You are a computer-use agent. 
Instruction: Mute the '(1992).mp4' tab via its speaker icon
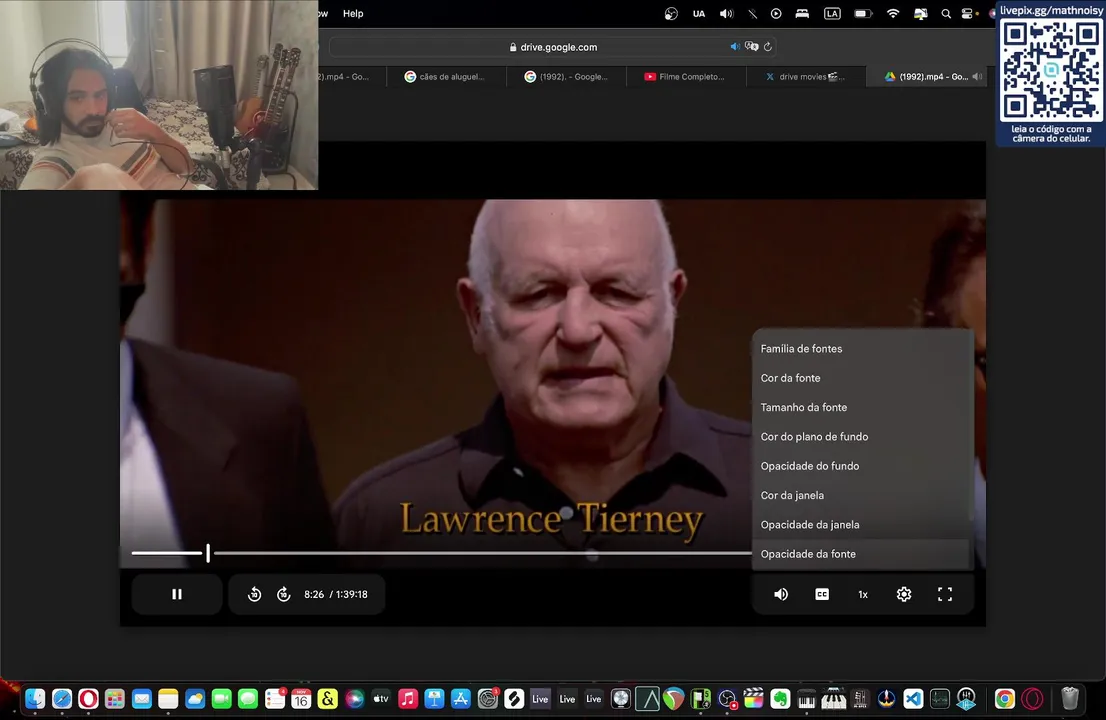pos(977,77)
